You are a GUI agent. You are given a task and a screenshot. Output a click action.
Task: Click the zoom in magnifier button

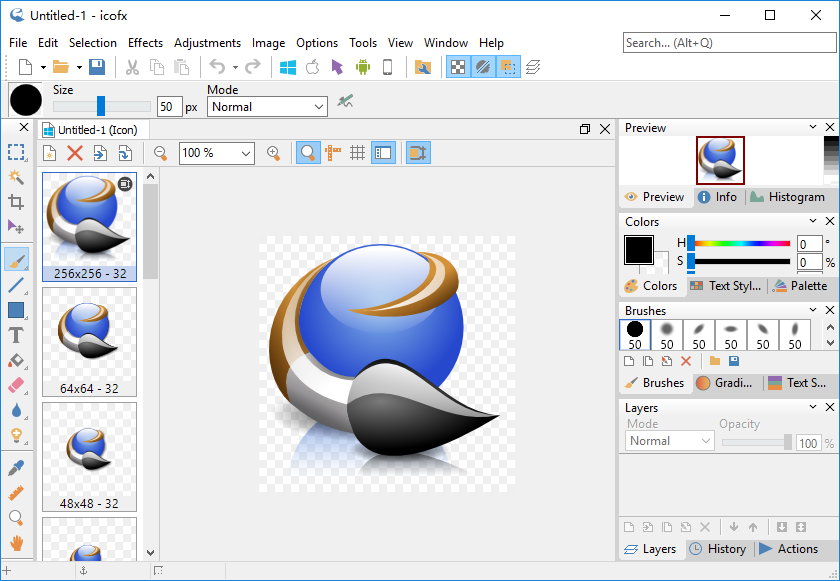[273, 153]
